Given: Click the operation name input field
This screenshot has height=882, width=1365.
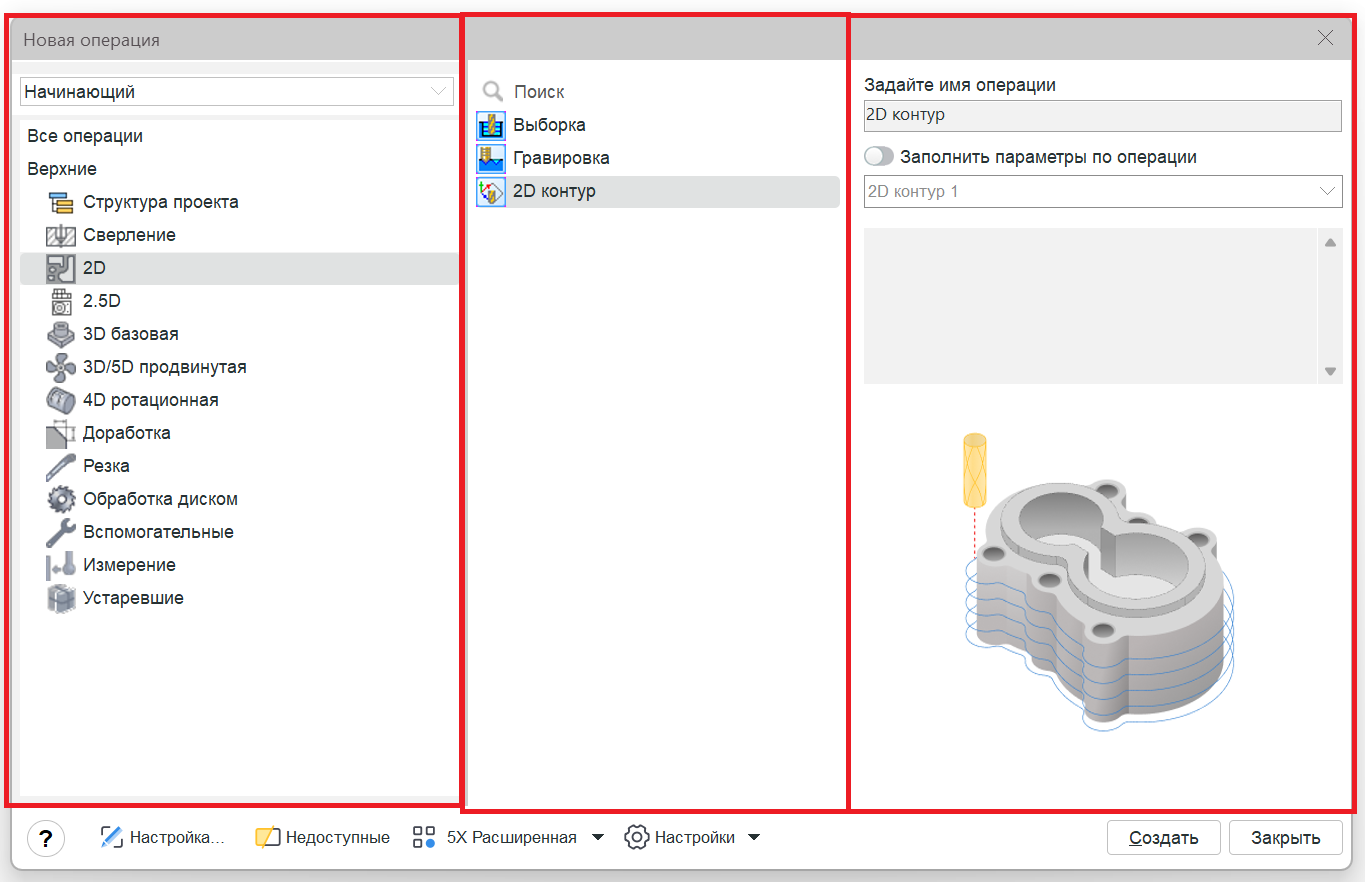Looking at the screenshot, I should [1103, 115].
